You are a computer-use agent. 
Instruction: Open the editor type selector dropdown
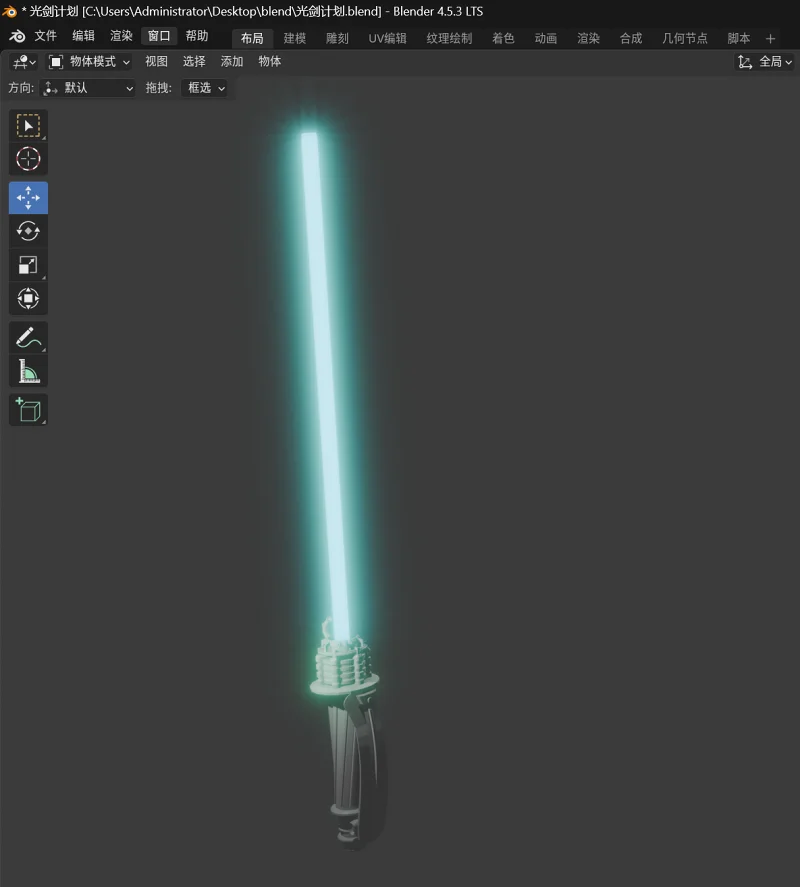tap(24, 62)
